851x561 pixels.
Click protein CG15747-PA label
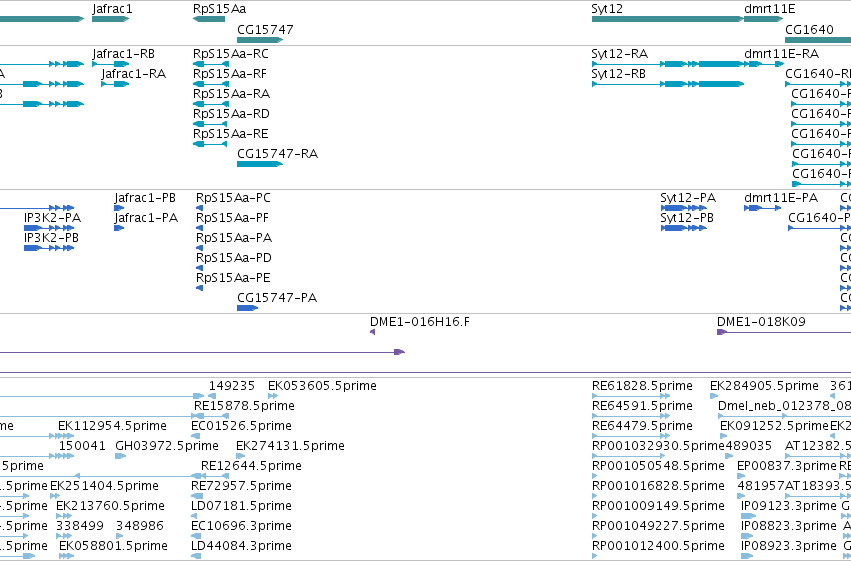(x=277, y=297)
